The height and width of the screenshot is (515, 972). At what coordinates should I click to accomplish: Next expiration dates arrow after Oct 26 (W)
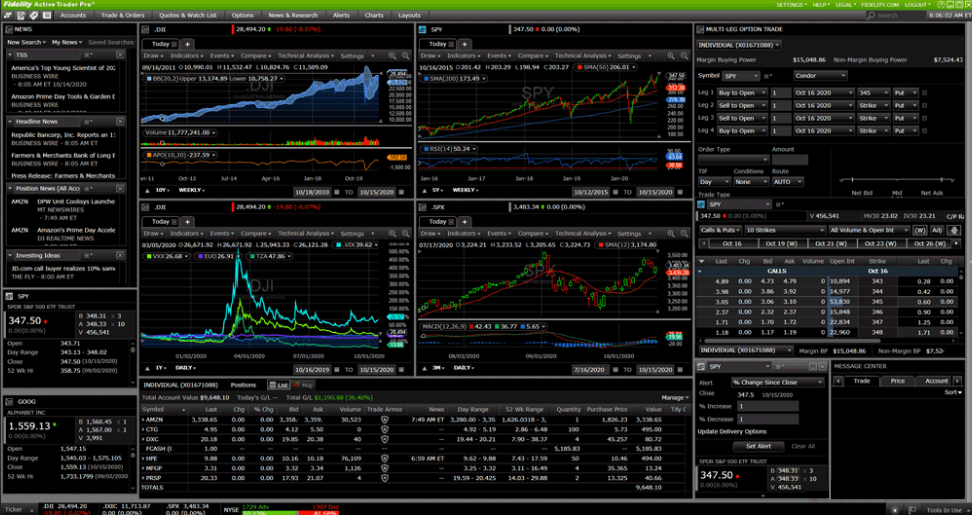coord(958,244)
